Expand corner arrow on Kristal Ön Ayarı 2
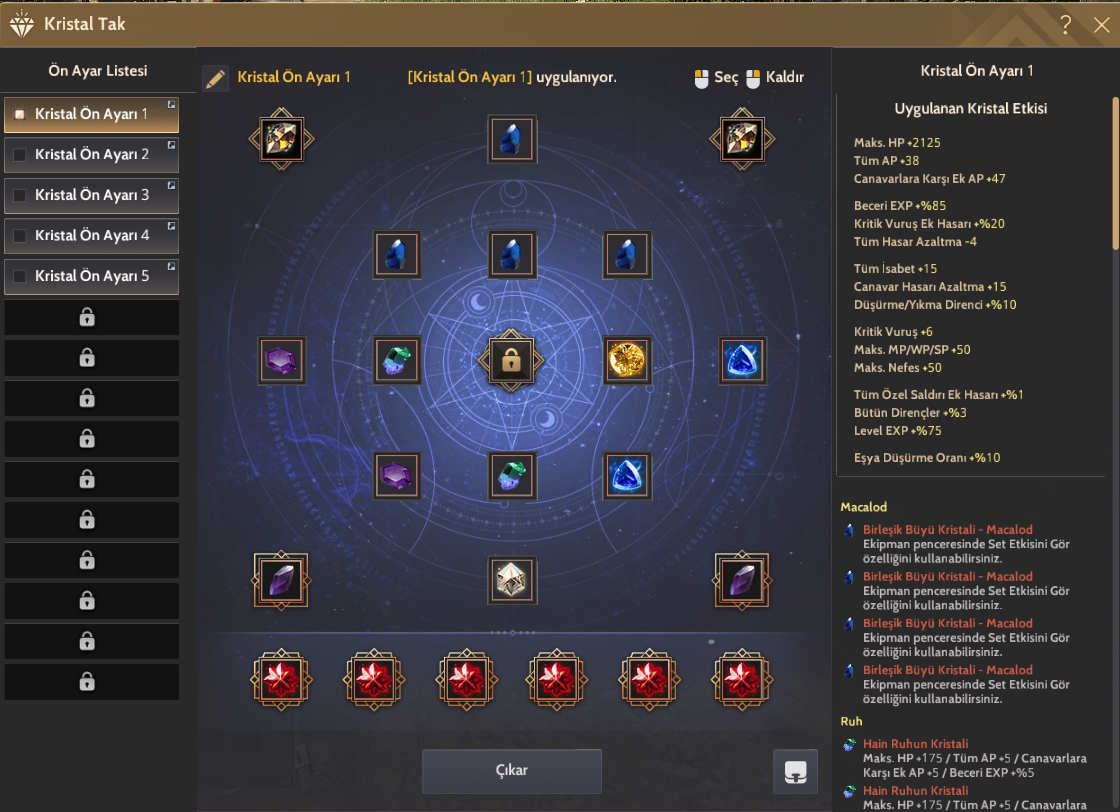Image resolution: width=1120 pixels, height=812 pixels. tap(171, 145)
